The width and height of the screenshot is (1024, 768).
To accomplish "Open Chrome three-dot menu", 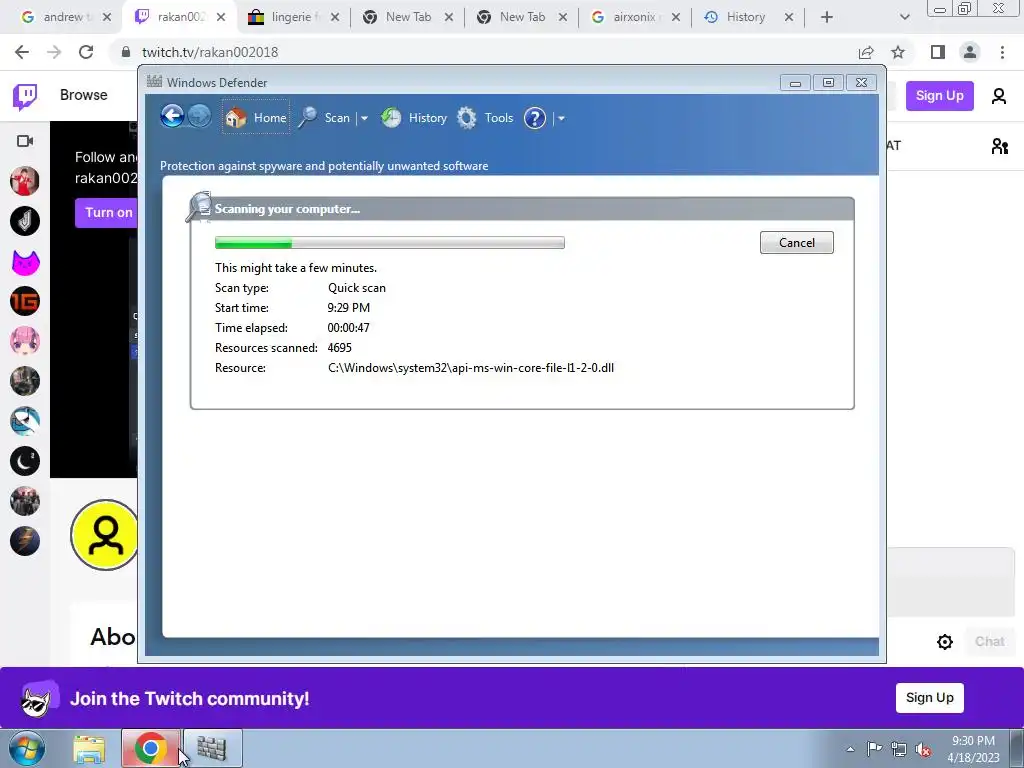I will click(x=1002, y=52).
